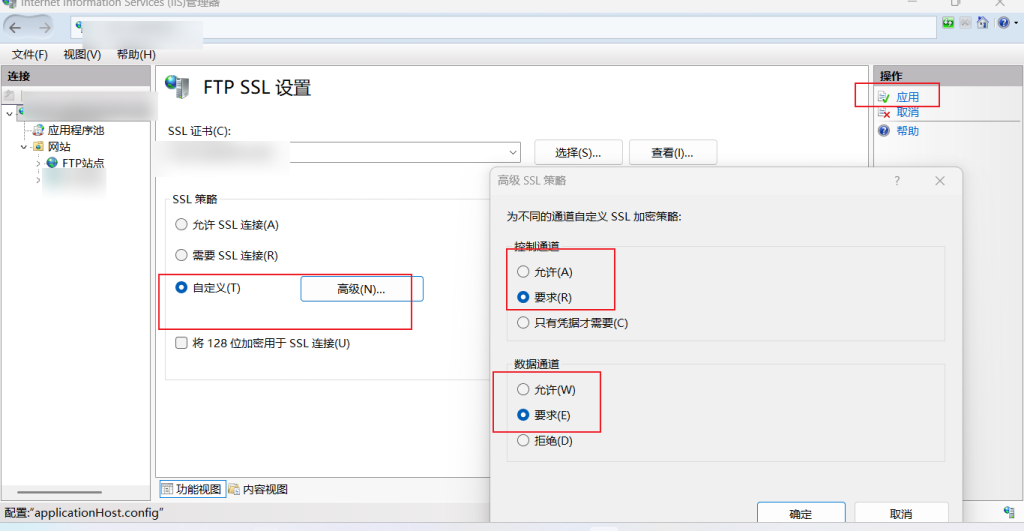Select FTP站点 in the connections tree
This screenshot has width=1024, height=531.
tap(83, 163)
